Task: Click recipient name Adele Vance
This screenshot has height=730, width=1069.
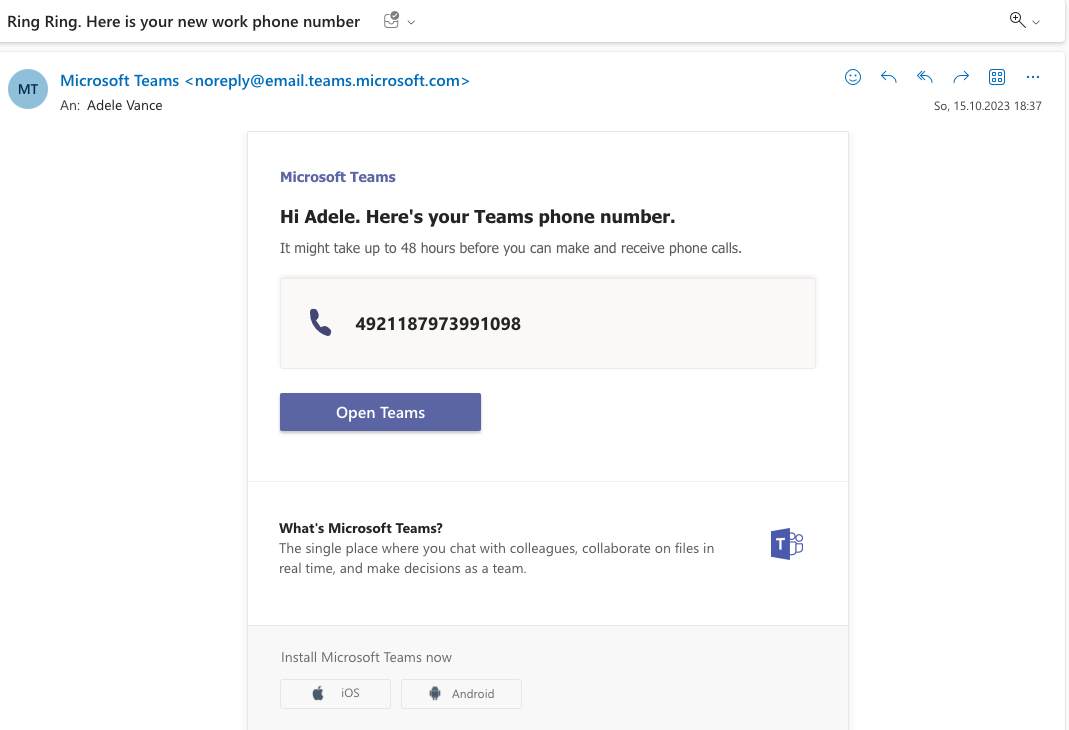Action: 125,106
